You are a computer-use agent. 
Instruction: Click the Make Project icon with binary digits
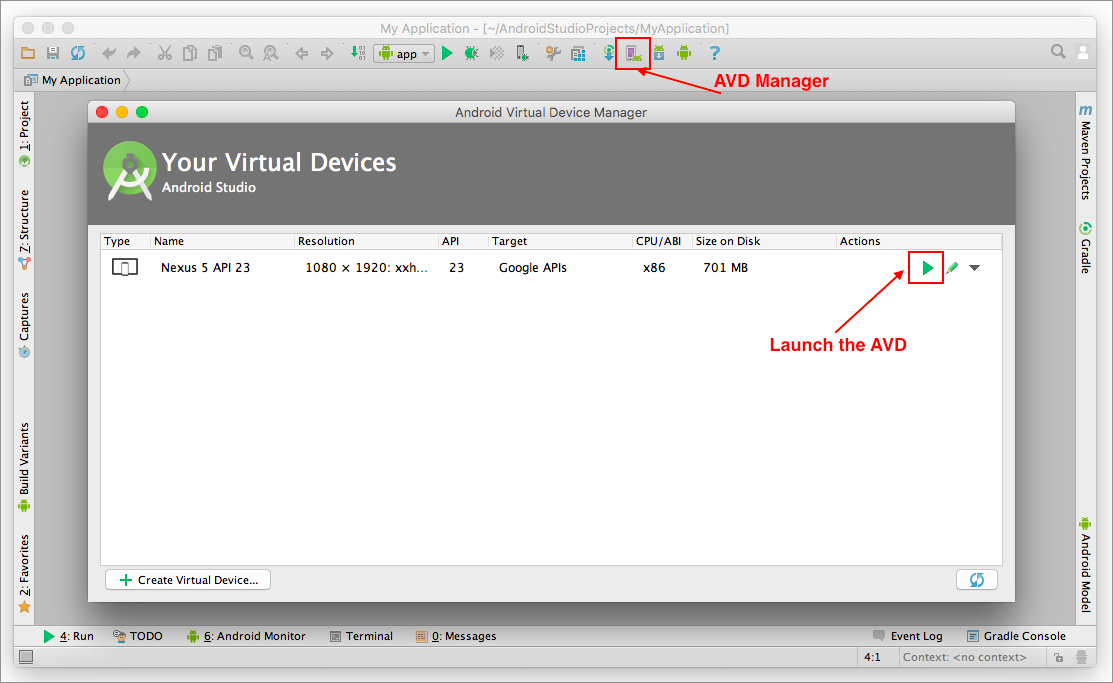tap(358, 53)
